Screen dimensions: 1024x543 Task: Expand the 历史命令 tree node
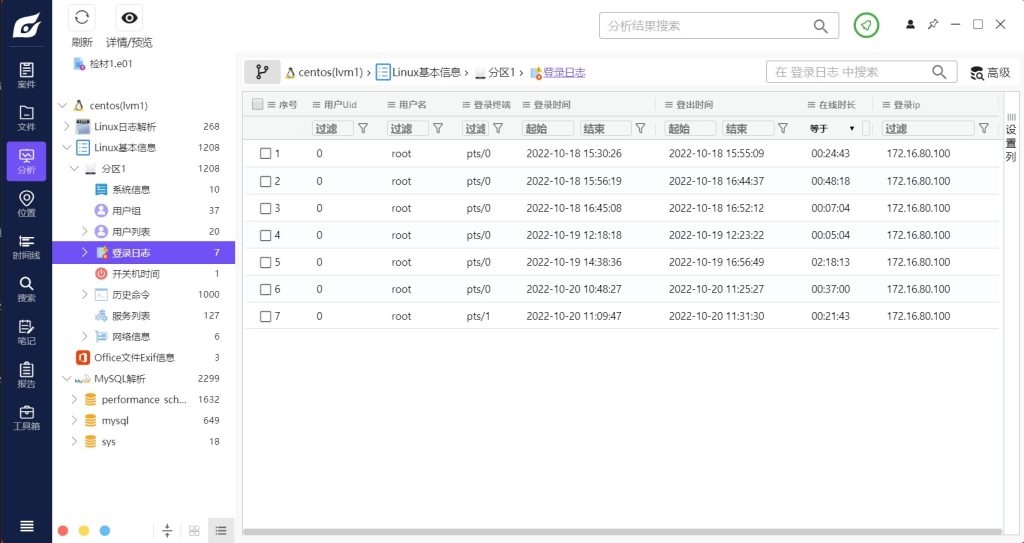84,295
